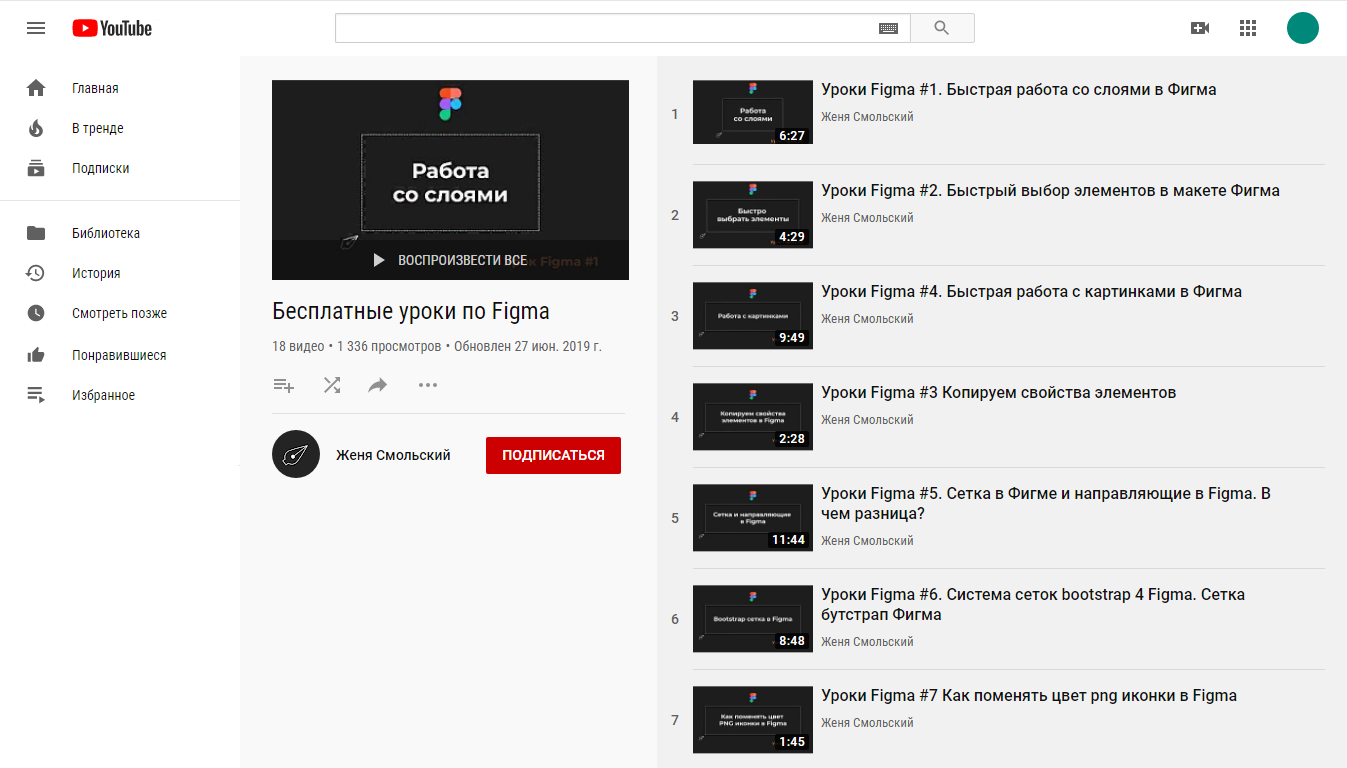Click Женя Смольский under Уроки Figma #1
The width and height of the screenshot is (1347, 768).
(x=867, y=117)
